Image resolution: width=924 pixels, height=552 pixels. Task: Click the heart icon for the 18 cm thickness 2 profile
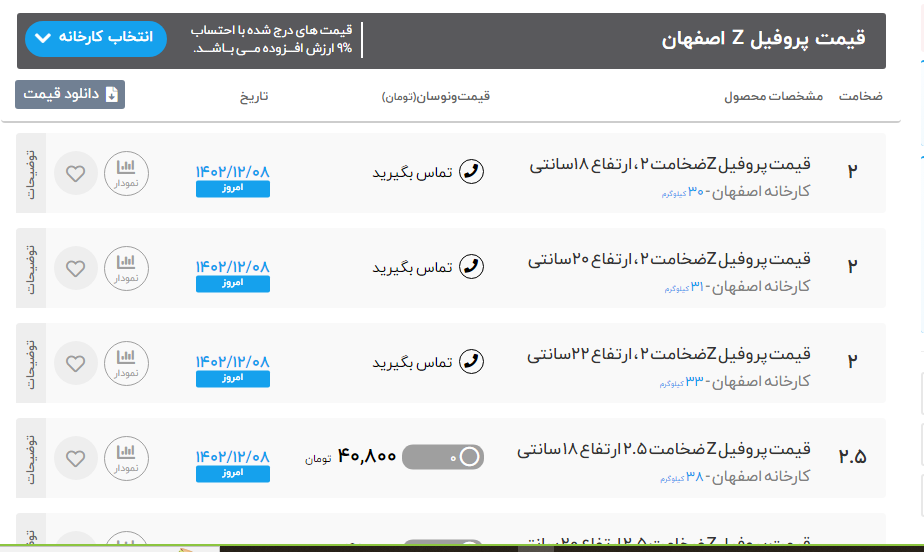[x=75, y=173]
